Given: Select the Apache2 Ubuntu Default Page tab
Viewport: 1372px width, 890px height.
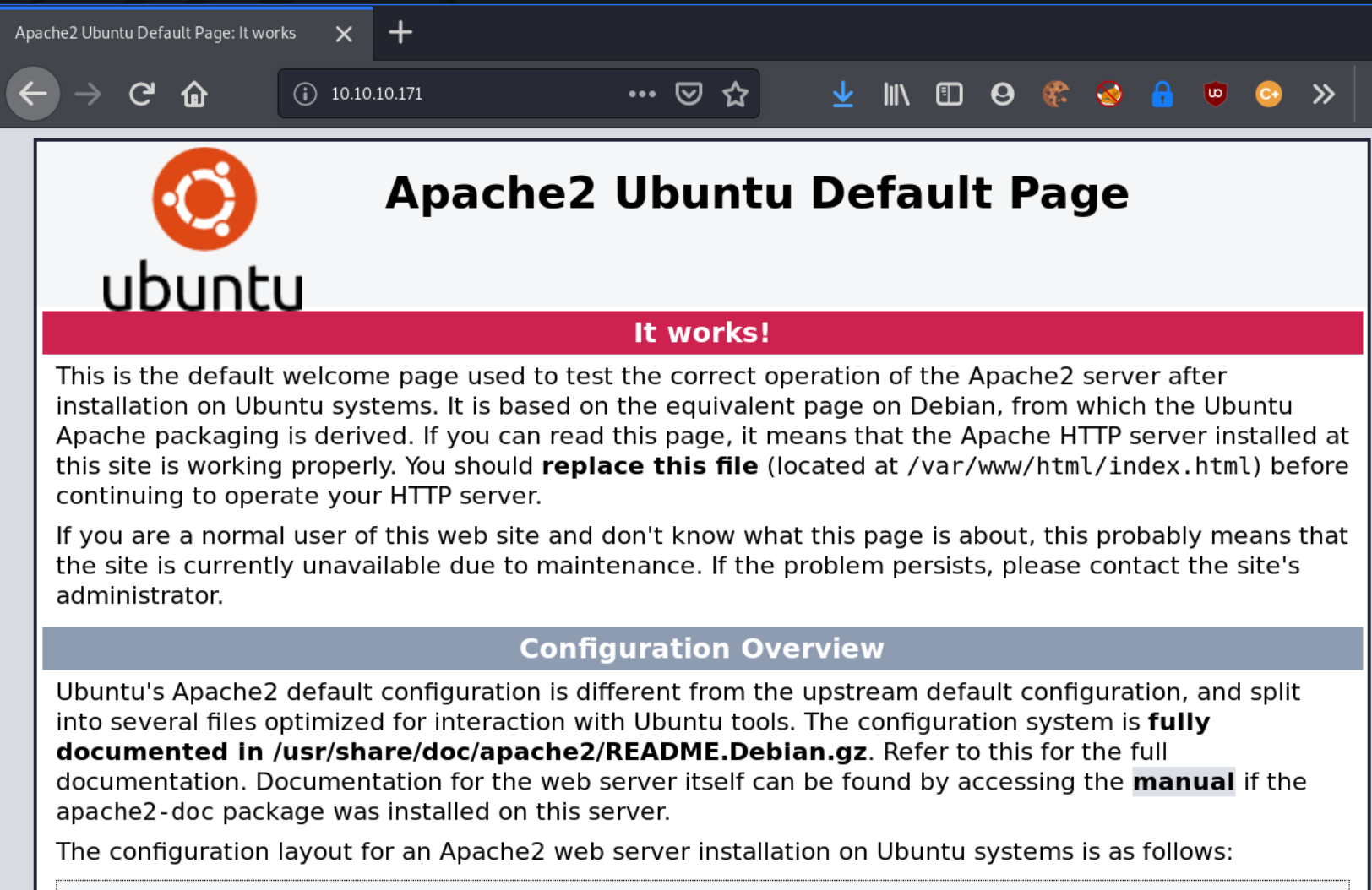Looking at the screenshot, I should (155, 33).
